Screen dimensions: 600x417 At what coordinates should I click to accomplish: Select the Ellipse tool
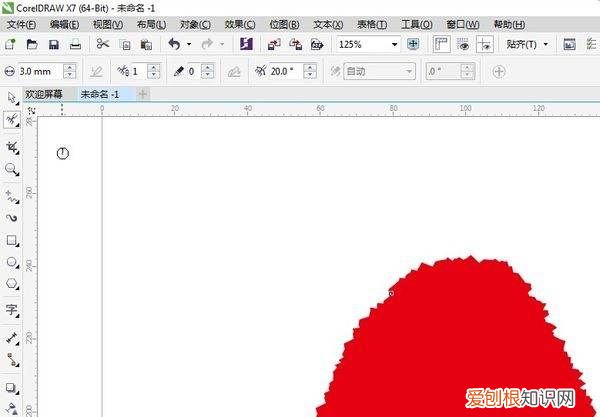pyautogui.click(x=12, y=262)
